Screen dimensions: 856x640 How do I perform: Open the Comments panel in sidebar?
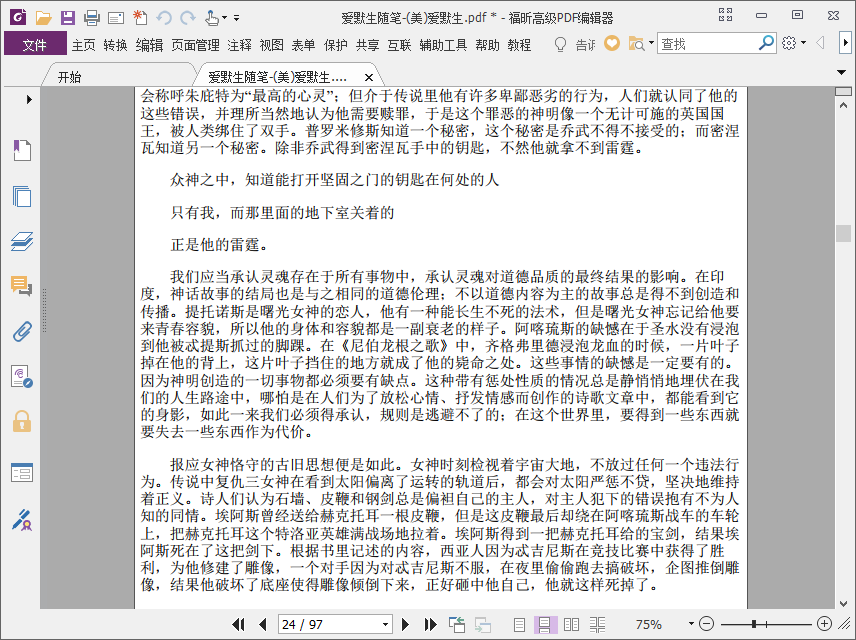click(x=22, y=286)
